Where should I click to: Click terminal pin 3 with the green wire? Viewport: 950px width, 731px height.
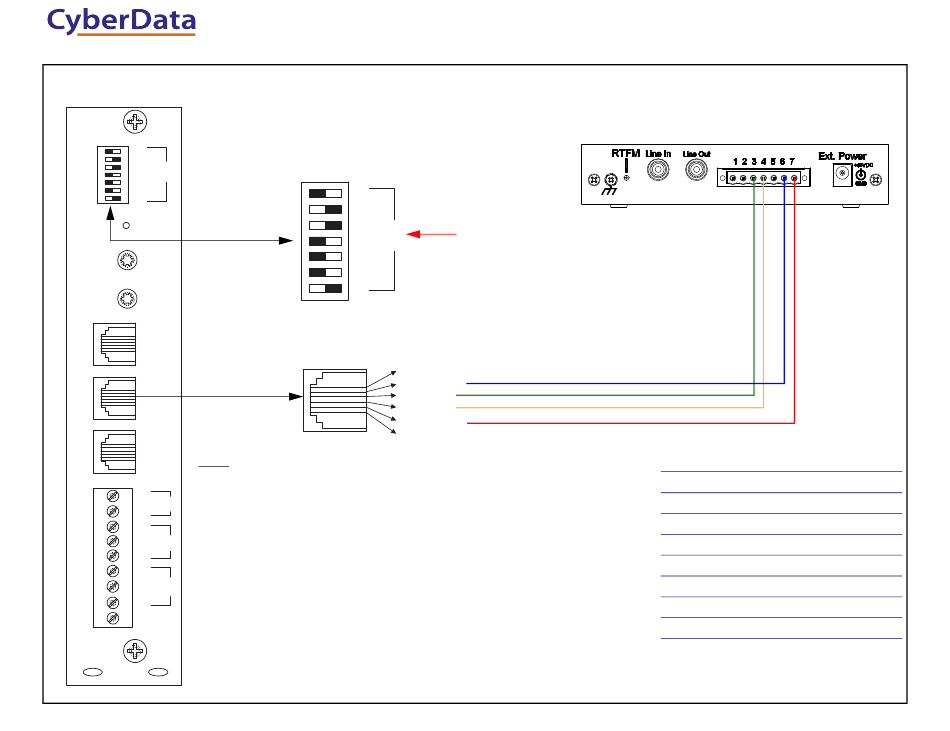(754, 179)
